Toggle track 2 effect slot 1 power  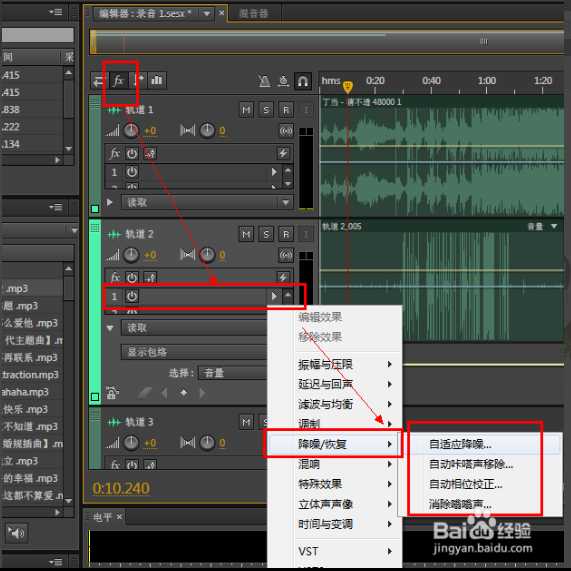[x=132, y=296]
